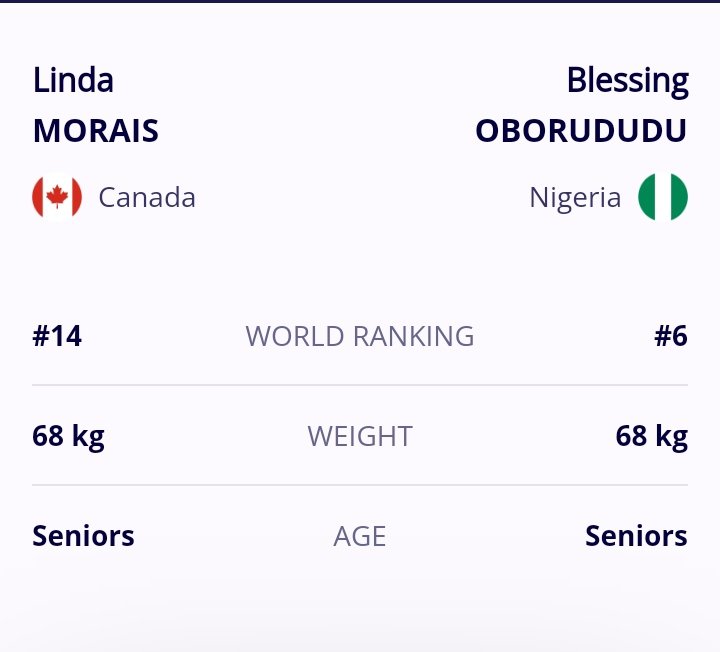Image resolution: width=720 pixels, height=652 pixels.
Task: Click the WORLD RANKING row label
Action: 360,336
